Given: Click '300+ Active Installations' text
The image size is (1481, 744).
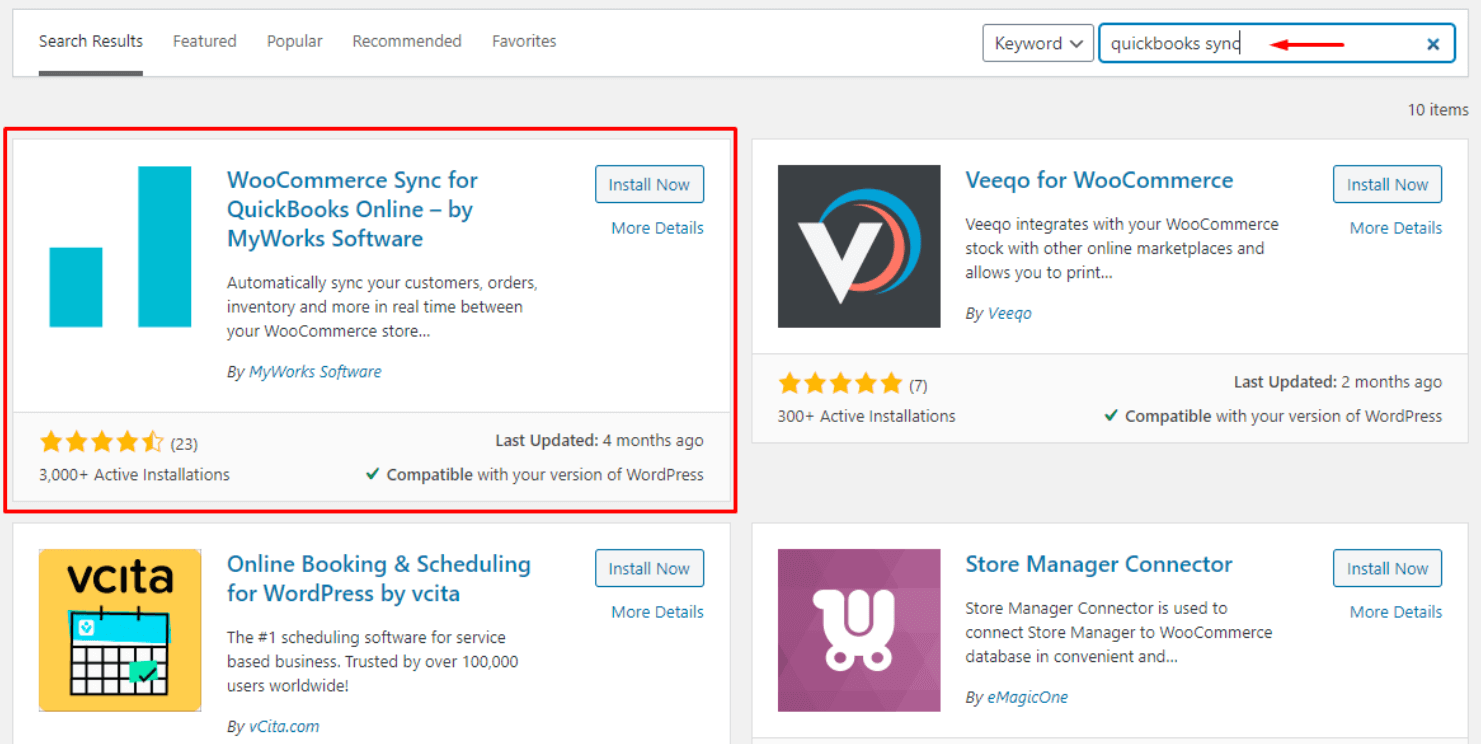Looking at the screenshot, I should click(x=866, y=416).
